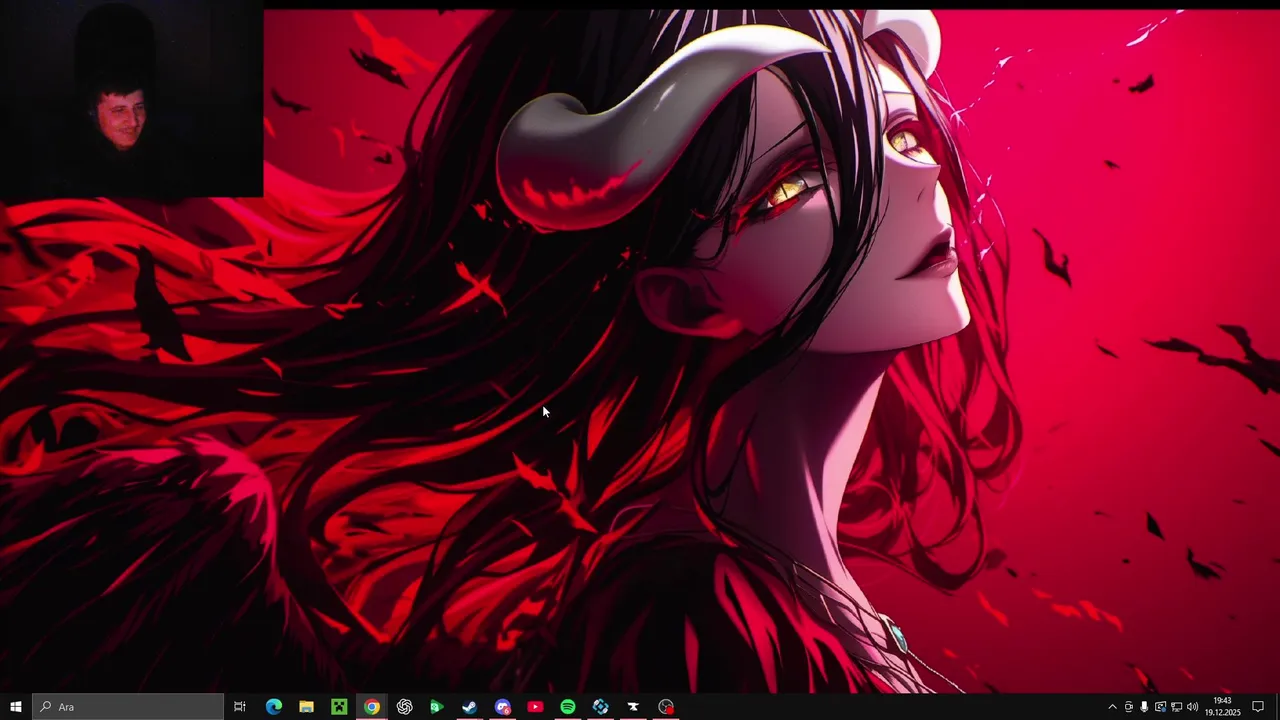
Task: Click the Meet Now tray icon
Action: [1129, 707]
